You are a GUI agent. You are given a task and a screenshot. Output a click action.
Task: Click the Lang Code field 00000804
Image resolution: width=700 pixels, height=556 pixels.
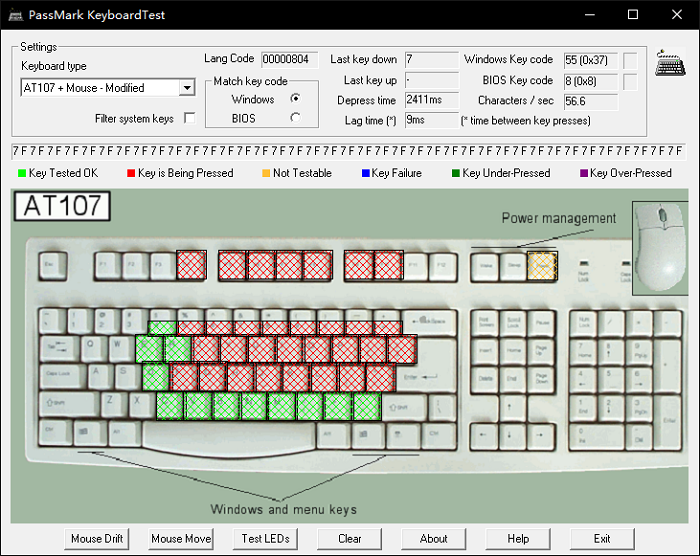290,59
